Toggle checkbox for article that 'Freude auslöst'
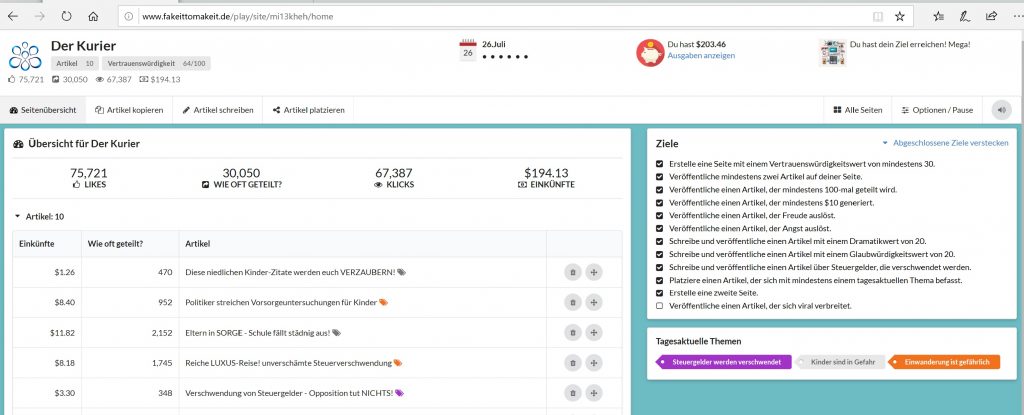This screenshot has height=415, width=1024. (658, 215)
